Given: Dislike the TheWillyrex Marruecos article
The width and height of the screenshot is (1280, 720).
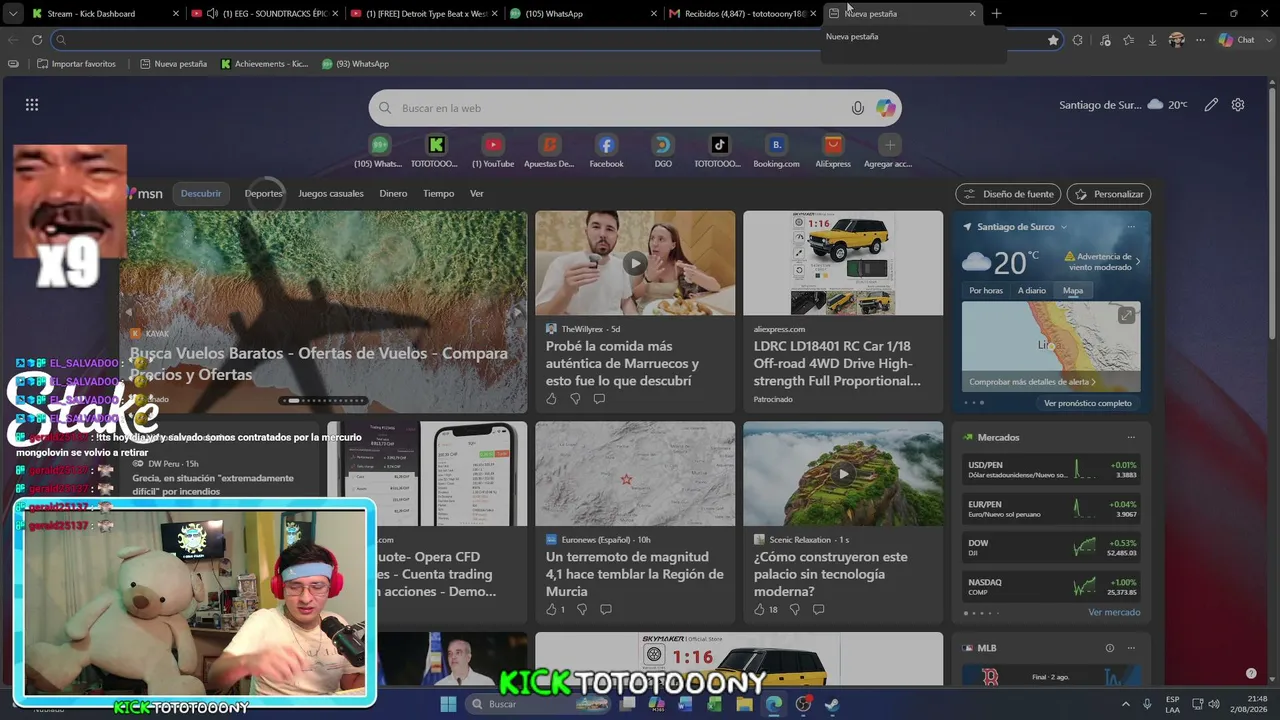Looking at the screenshot, I should pyautogui.click(x=575, y=399).
